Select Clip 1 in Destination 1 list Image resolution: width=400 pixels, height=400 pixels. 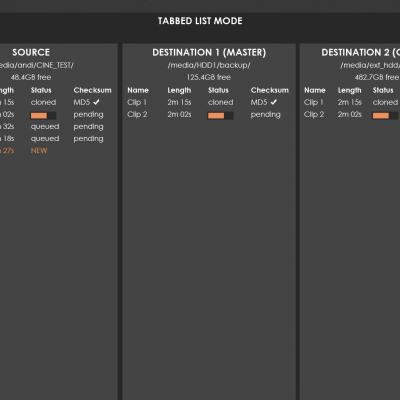pos(137,102)
